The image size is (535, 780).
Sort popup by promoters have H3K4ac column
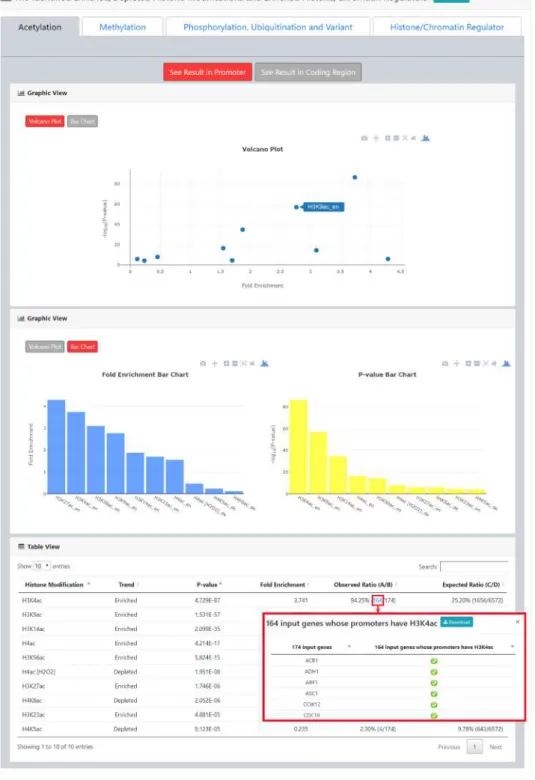(434, 647)
